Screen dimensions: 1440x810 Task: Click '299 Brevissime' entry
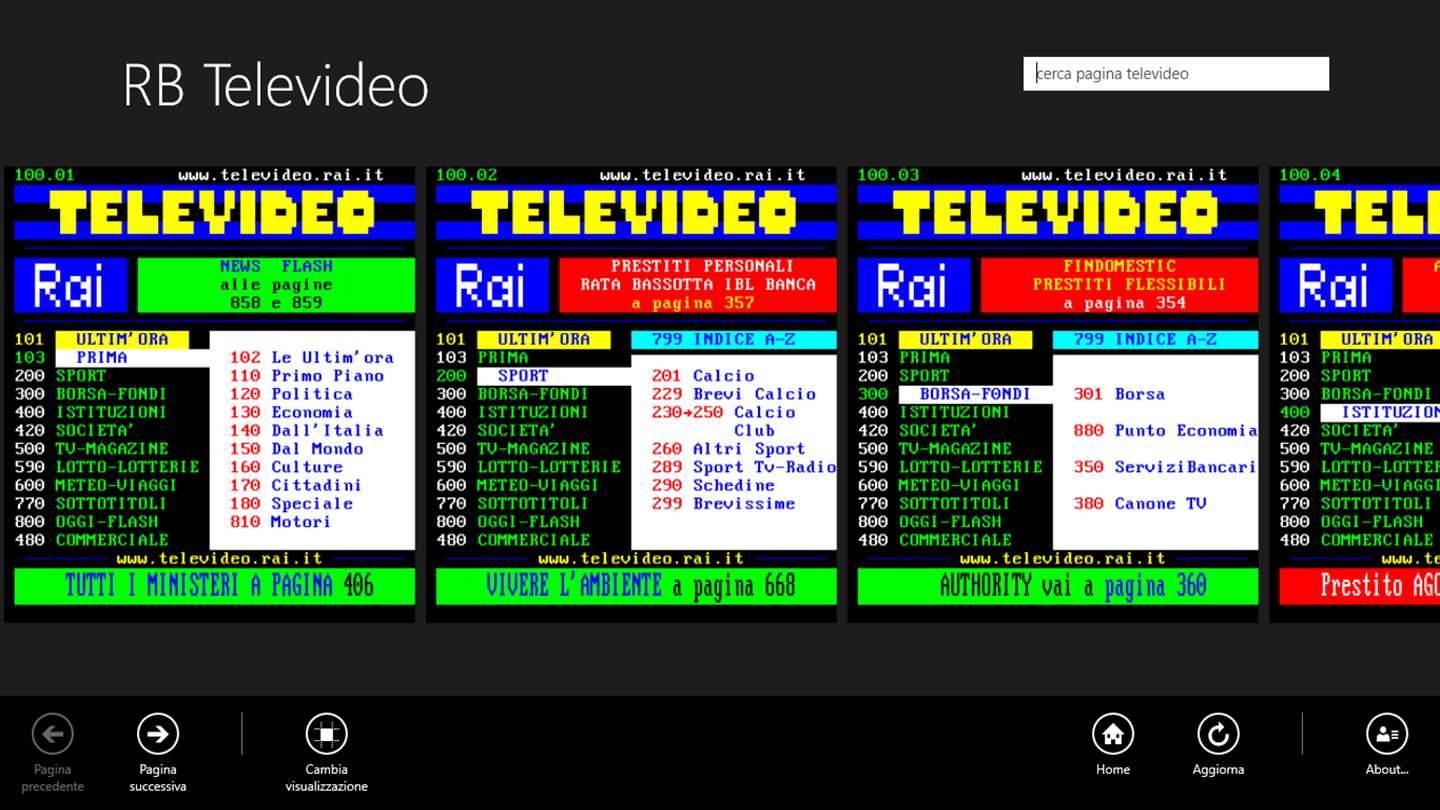pyautogui.click(x=724, y=503)
